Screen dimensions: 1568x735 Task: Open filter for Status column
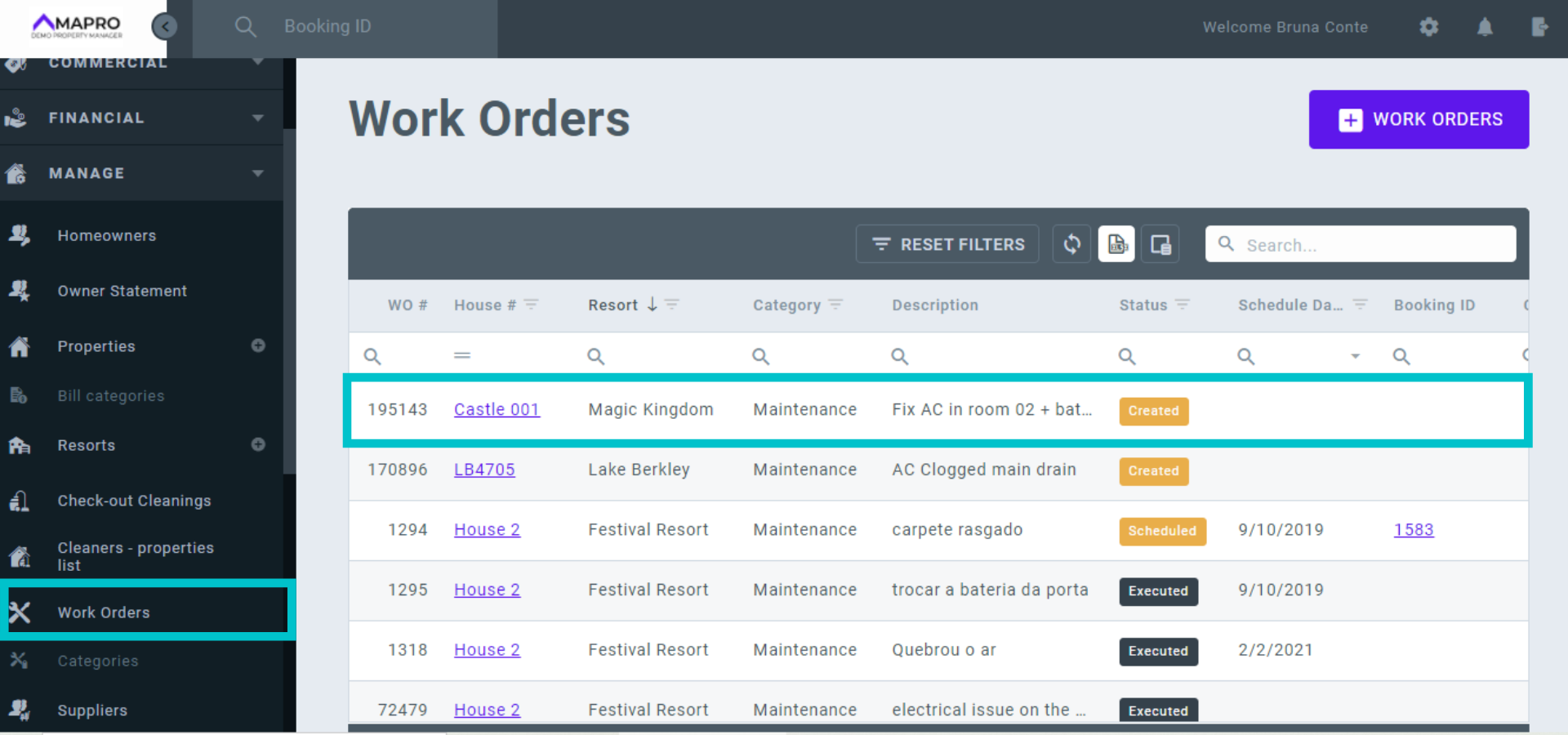point(1183,305)
